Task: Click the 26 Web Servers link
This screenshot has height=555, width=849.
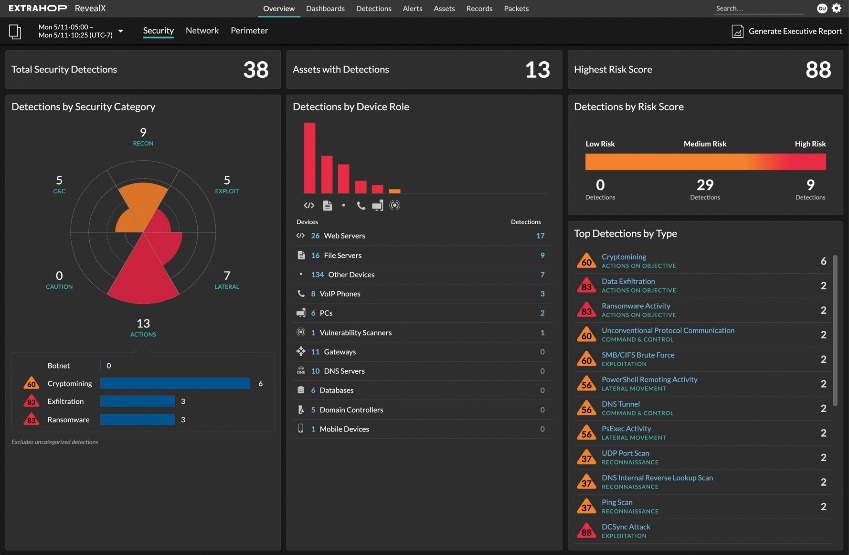Action: 338,236
